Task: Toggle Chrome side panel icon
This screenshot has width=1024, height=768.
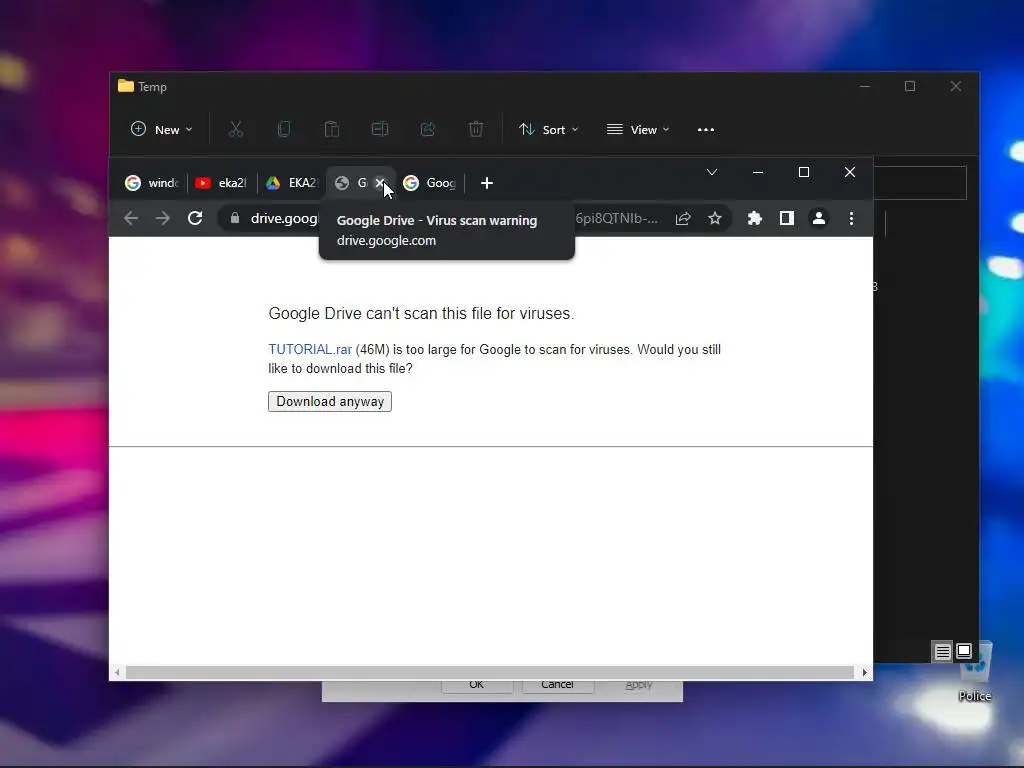Action: 787,218
